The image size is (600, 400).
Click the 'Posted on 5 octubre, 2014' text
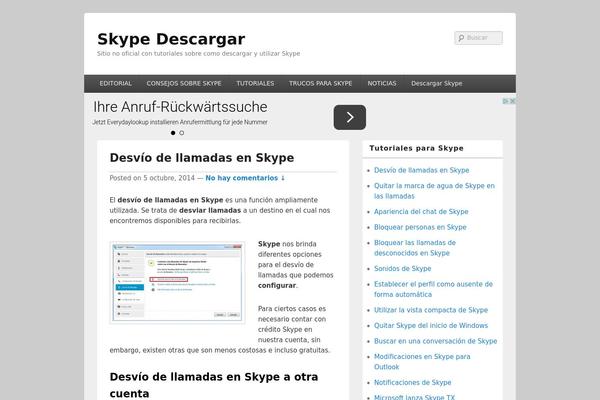152,178
